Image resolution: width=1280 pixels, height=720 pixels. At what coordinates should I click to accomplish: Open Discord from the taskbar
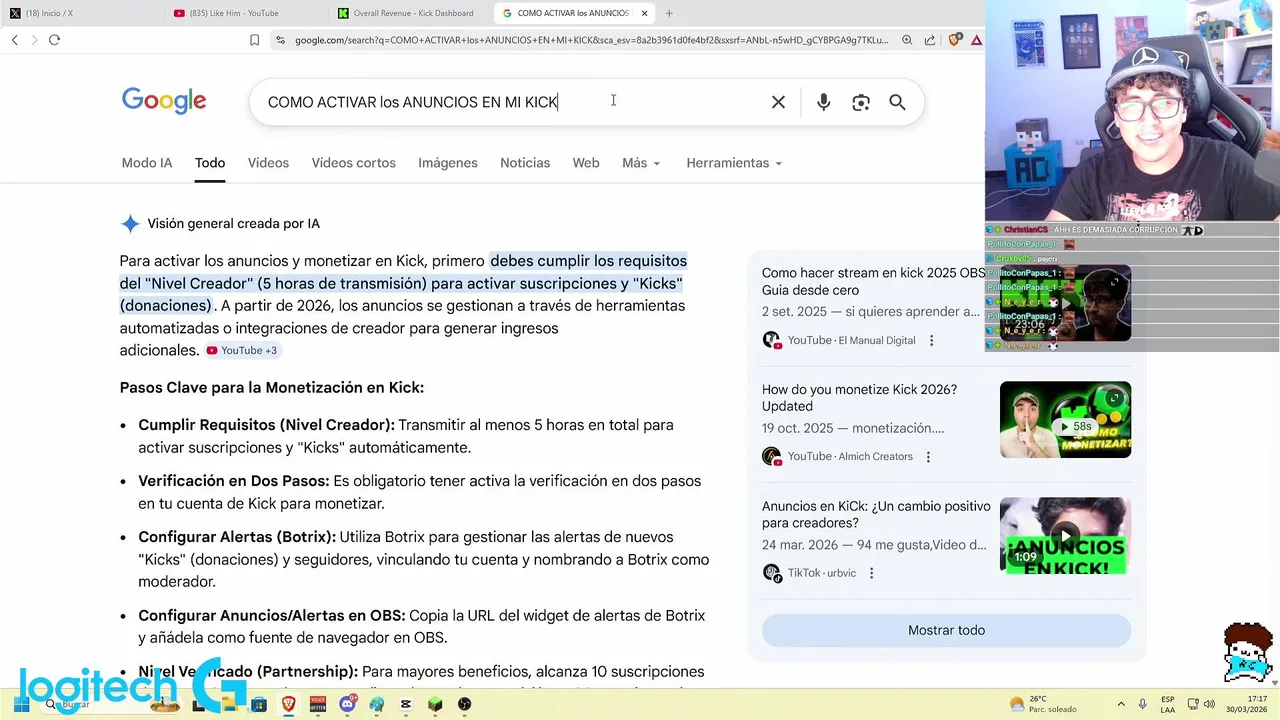point(348,704)
